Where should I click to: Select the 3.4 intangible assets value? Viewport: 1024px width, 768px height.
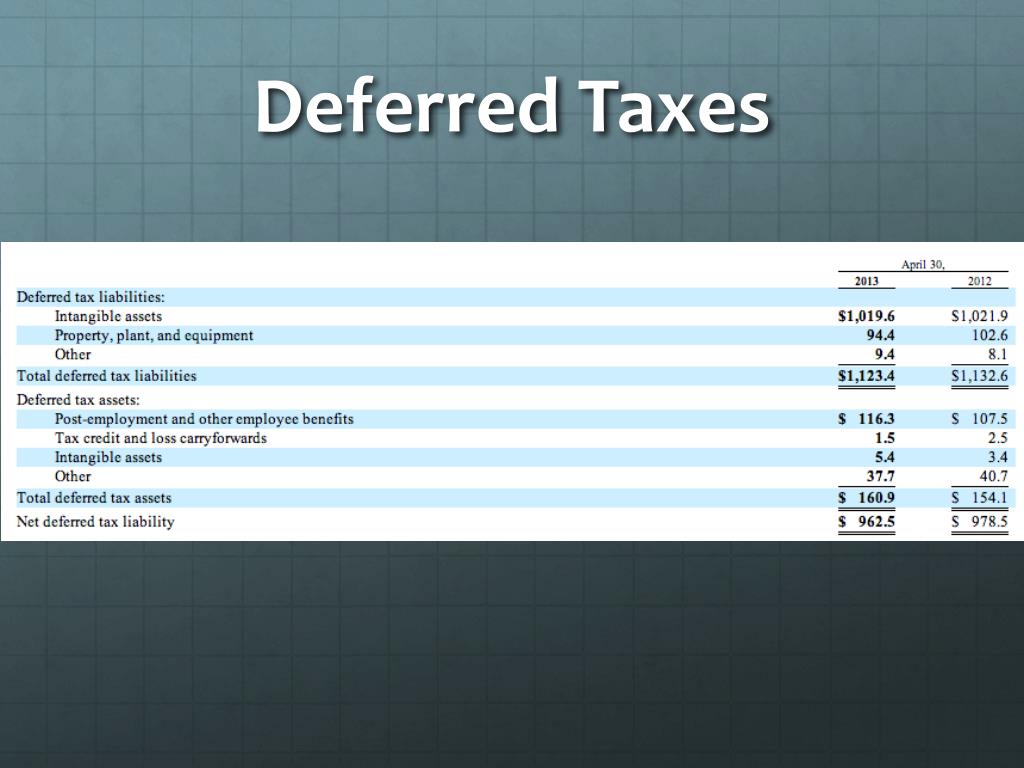[x=998, y=457]
